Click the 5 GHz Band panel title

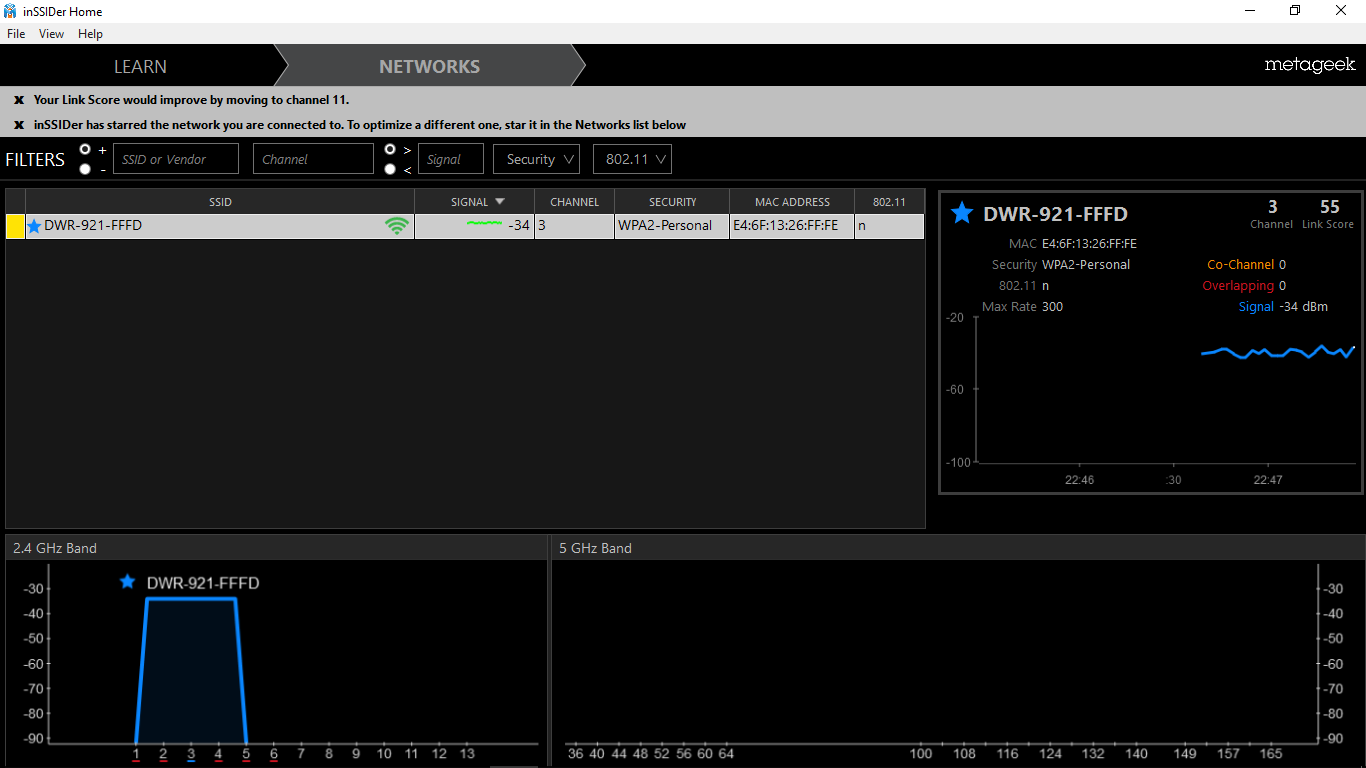pos(595,548)
